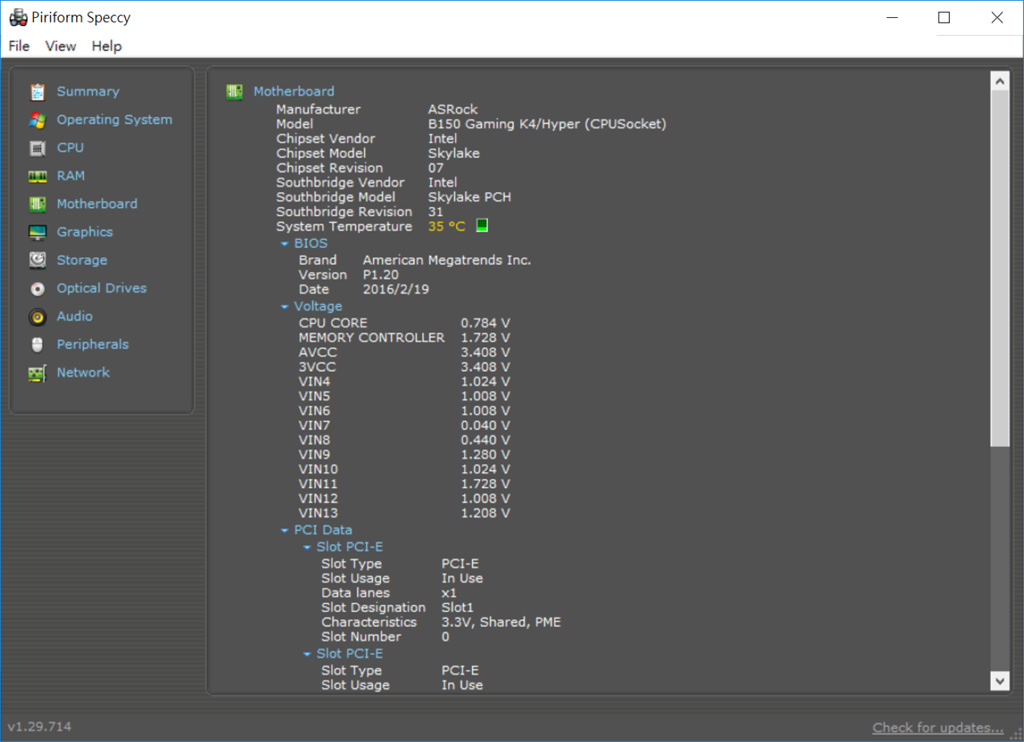The height and width of the screenshot is (742, 1024).
Task: Select the CPU chip icon
Action: tap(38, 148)
